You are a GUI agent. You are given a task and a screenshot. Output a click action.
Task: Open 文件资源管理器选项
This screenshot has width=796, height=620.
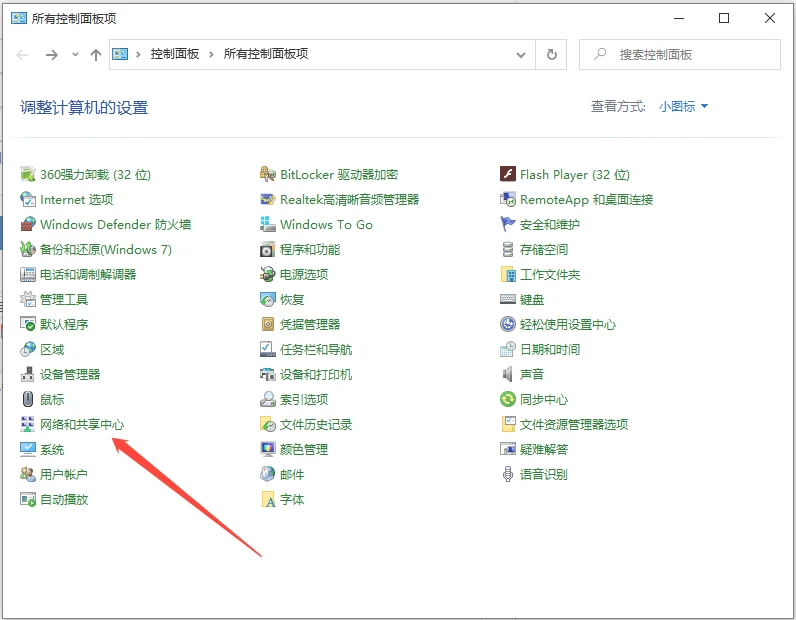(x=574, y=425)
